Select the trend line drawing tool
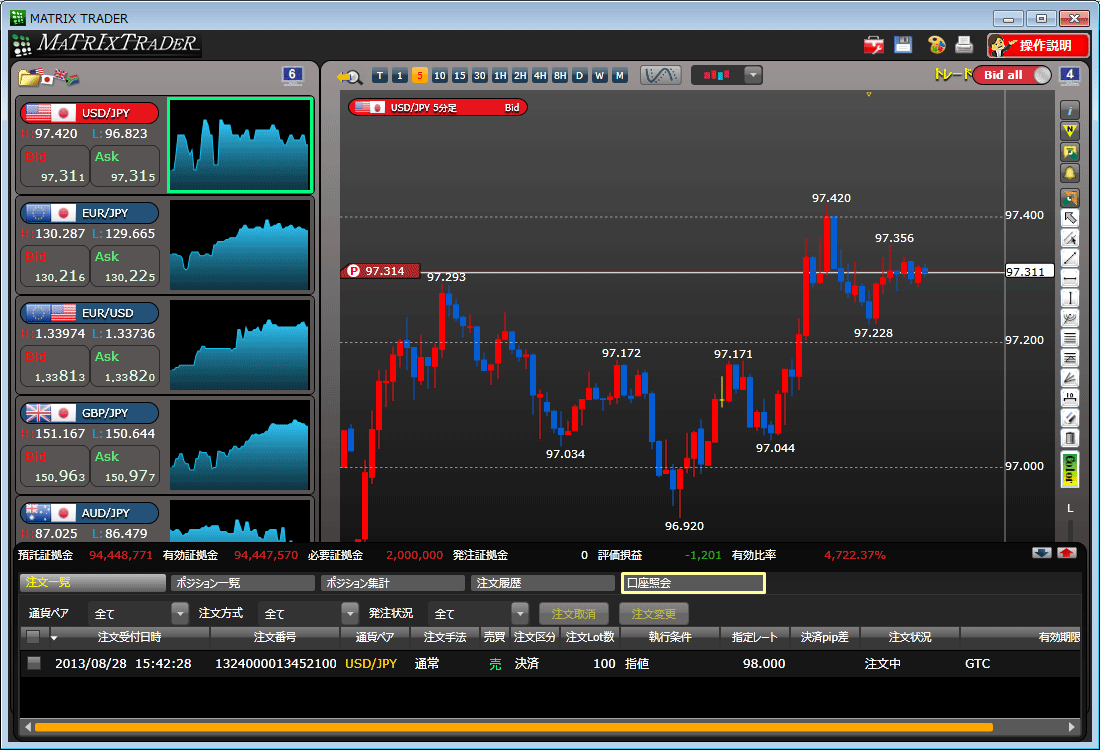1100x750 pixels. (x=1069, y=258)
